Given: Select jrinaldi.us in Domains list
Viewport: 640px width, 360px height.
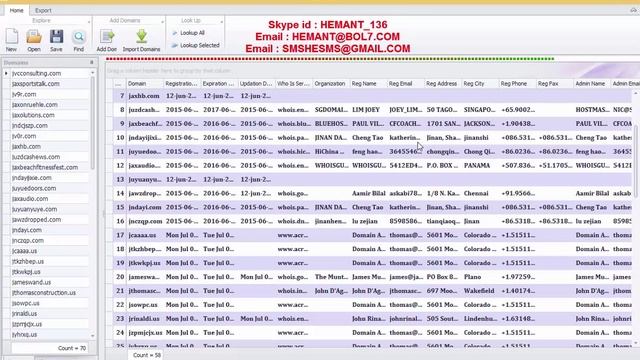Looking at the screenshot, I should coord(24,313).
